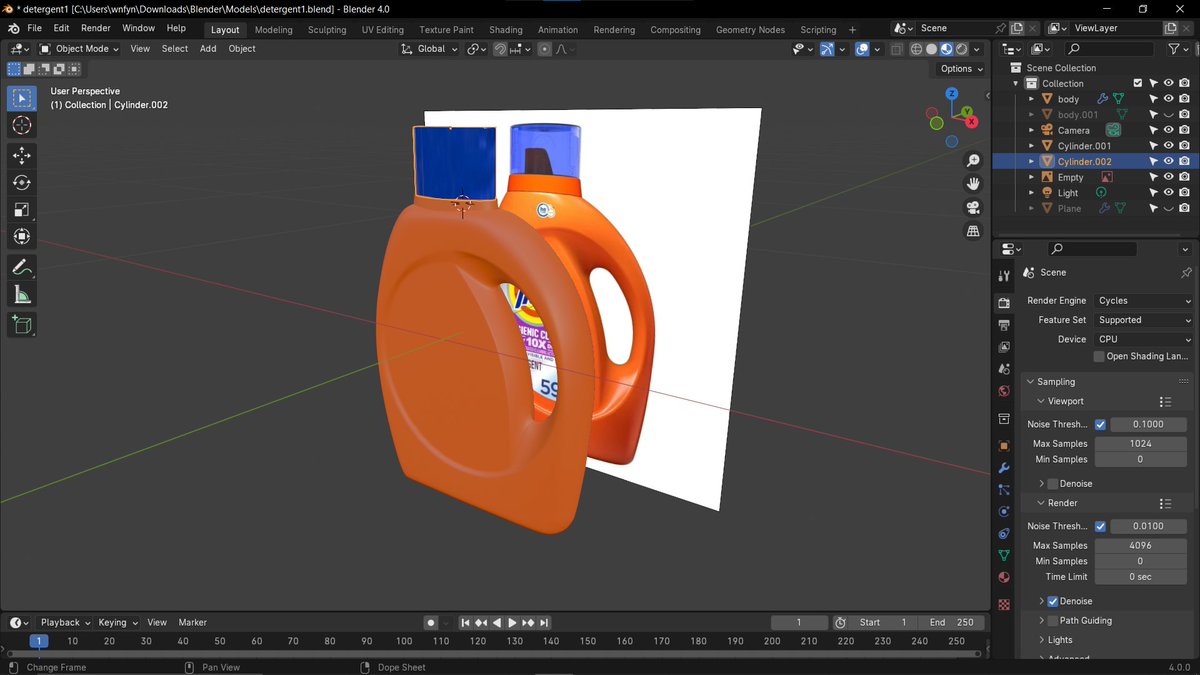This screenshot has width=1200, height=675.
Task: Select the Move tool
Action: tap(22, 155)
